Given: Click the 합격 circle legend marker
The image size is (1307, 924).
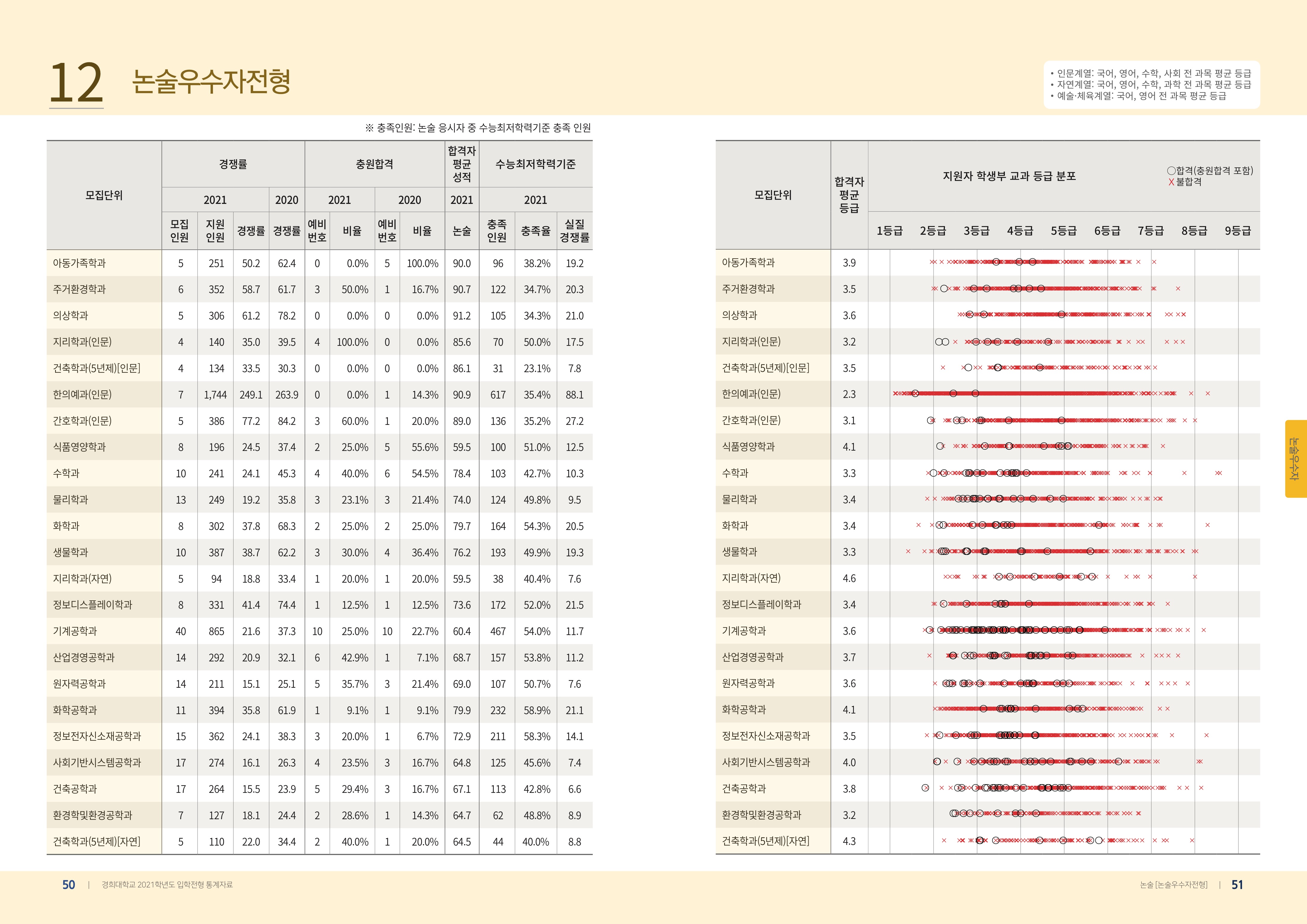Looking at the screenshot, I should (x=1171, y=171).
